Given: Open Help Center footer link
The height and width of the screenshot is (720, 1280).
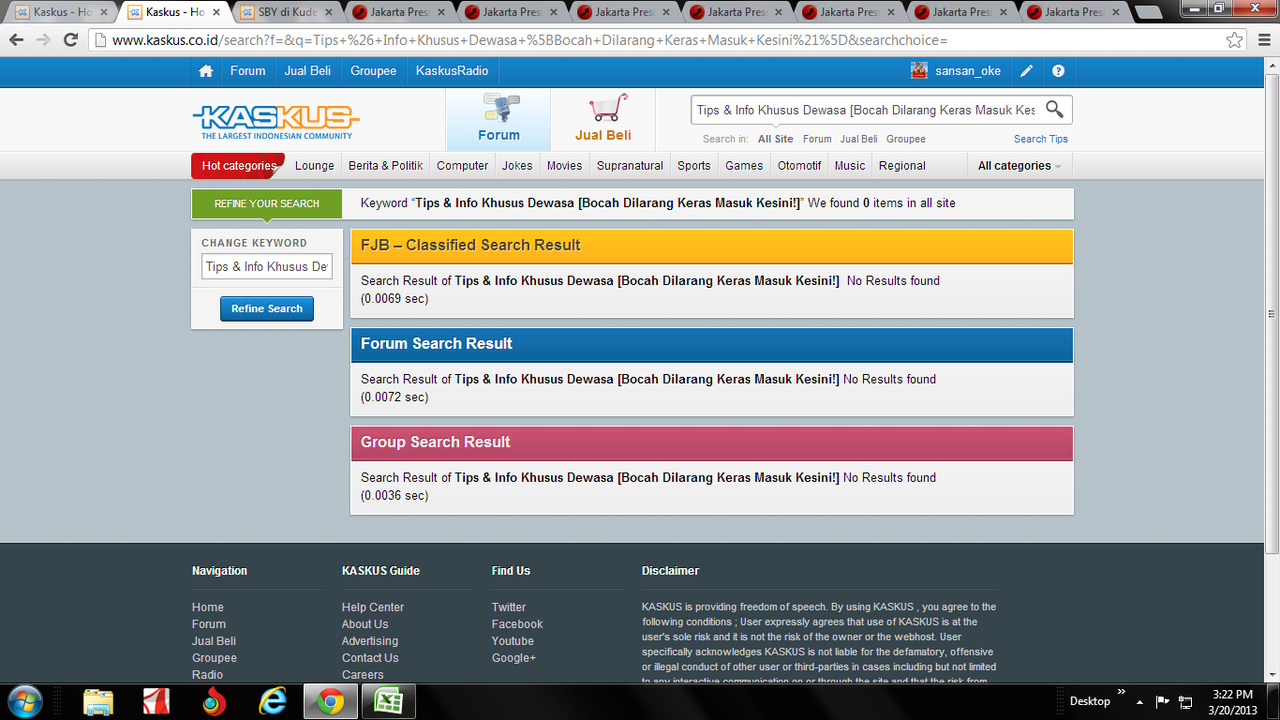Looking at the screenshot, I should click(373, 607).
